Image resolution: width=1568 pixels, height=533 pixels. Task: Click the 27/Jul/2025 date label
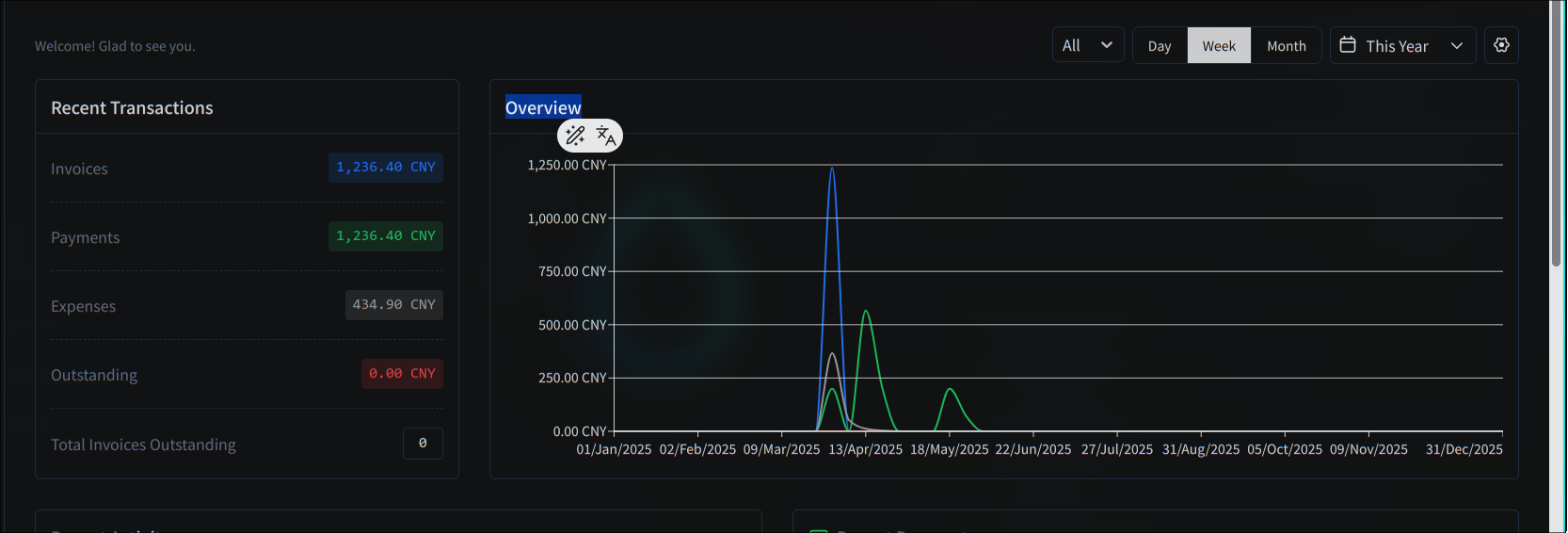(1116, 449)
